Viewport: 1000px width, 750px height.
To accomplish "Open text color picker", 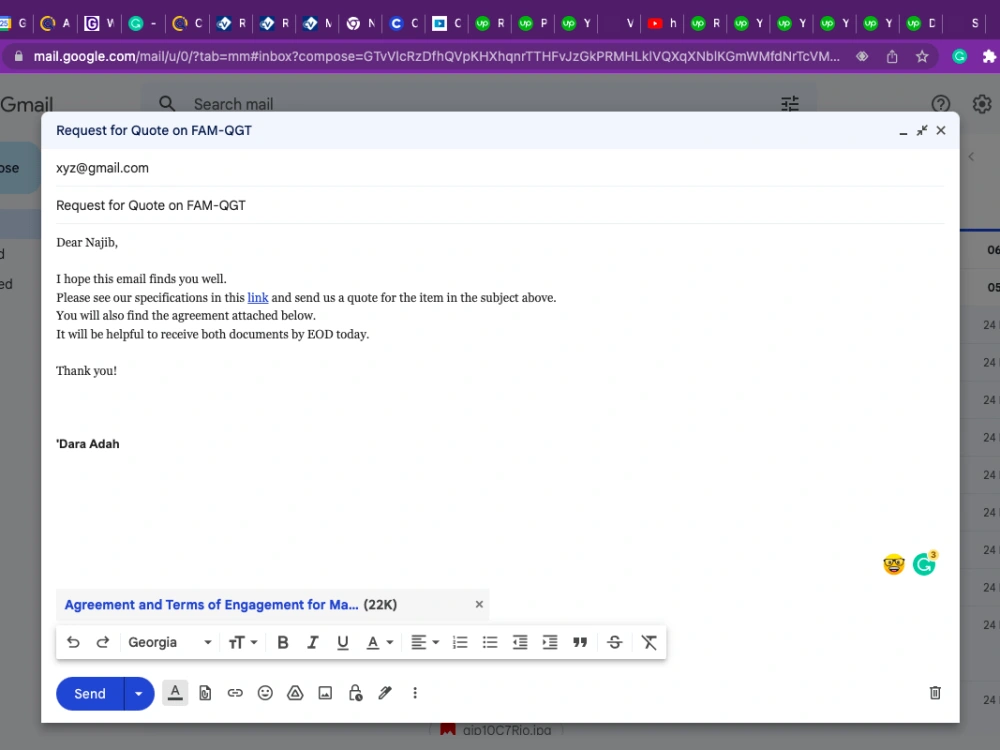I will (x=379, y=642).
